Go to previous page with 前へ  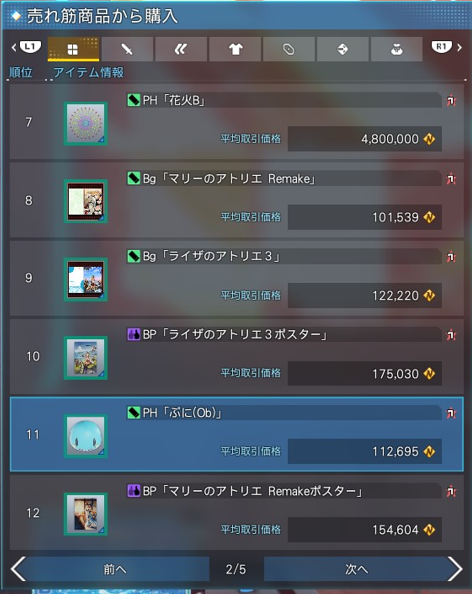coord(110,569)
